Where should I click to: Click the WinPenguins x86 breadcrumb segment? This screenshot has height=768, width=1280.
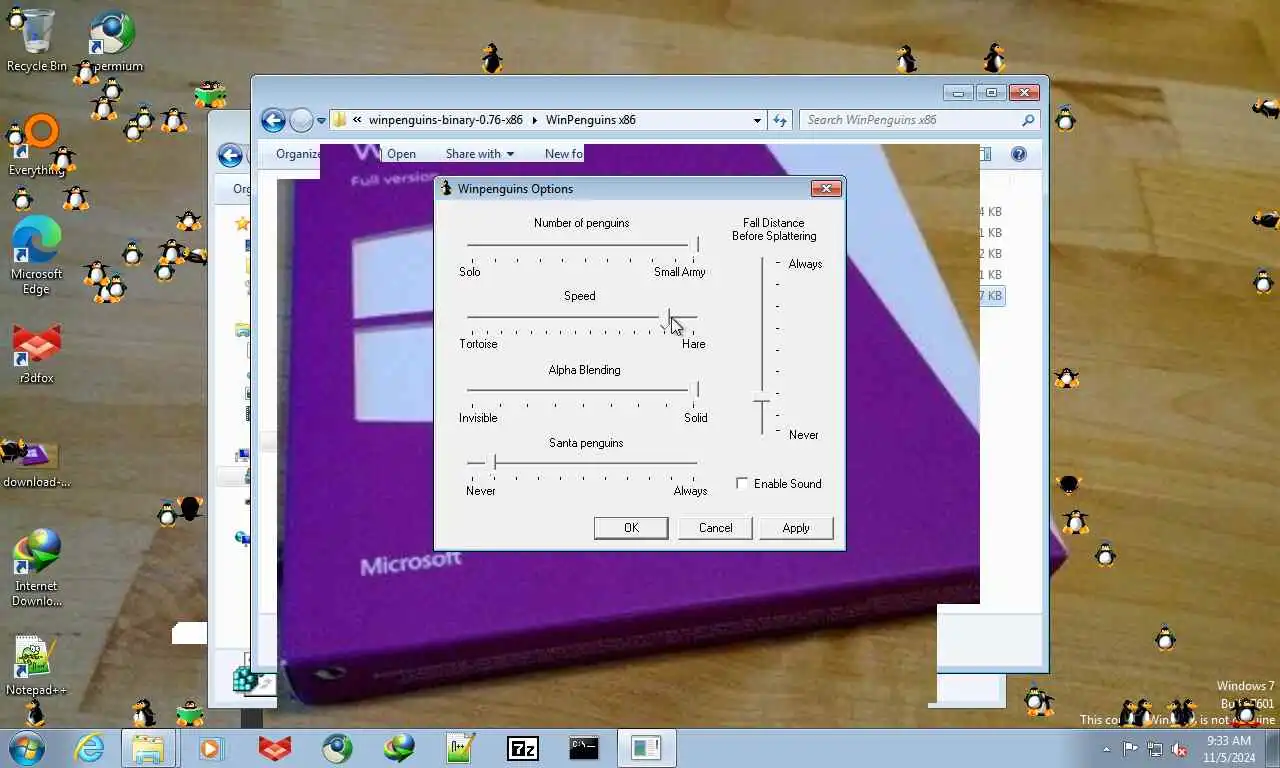pyautogui.click(x=591, y=120)
